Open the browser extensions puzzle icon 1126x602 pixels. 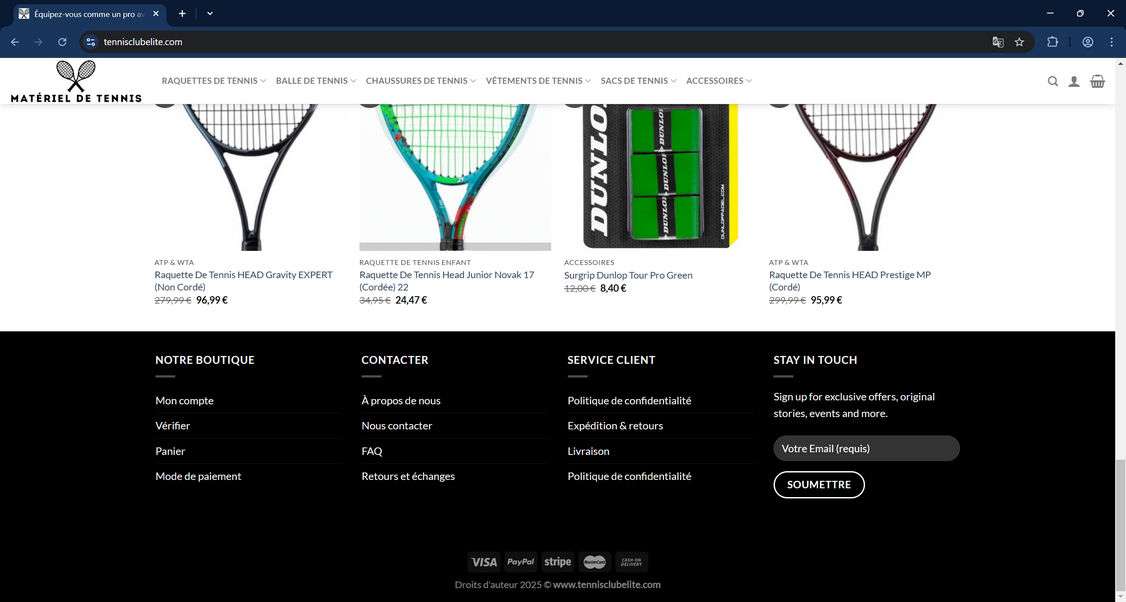pos(1053,42)
